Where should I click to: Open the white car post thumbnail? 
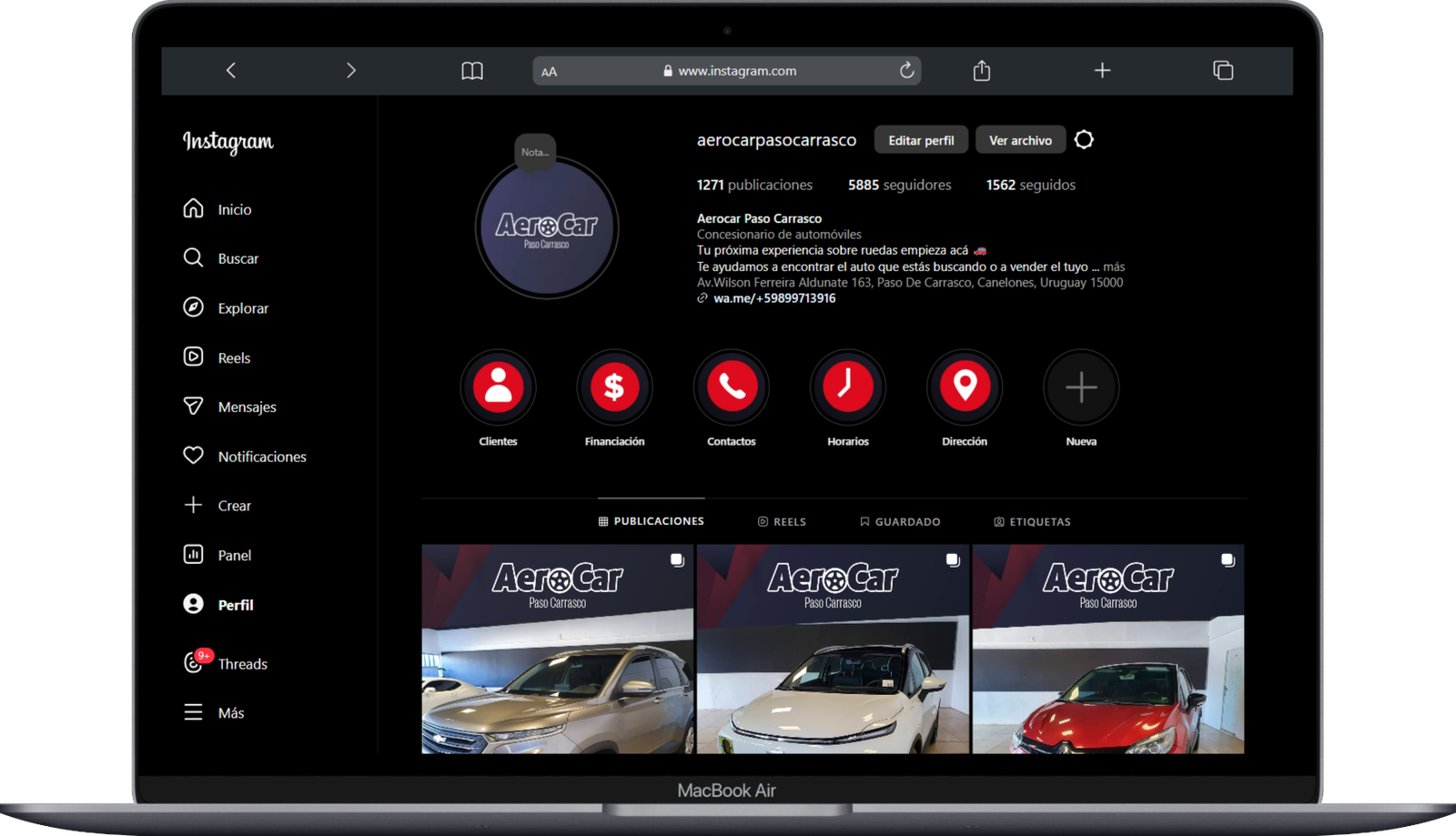tap(833, 649)
